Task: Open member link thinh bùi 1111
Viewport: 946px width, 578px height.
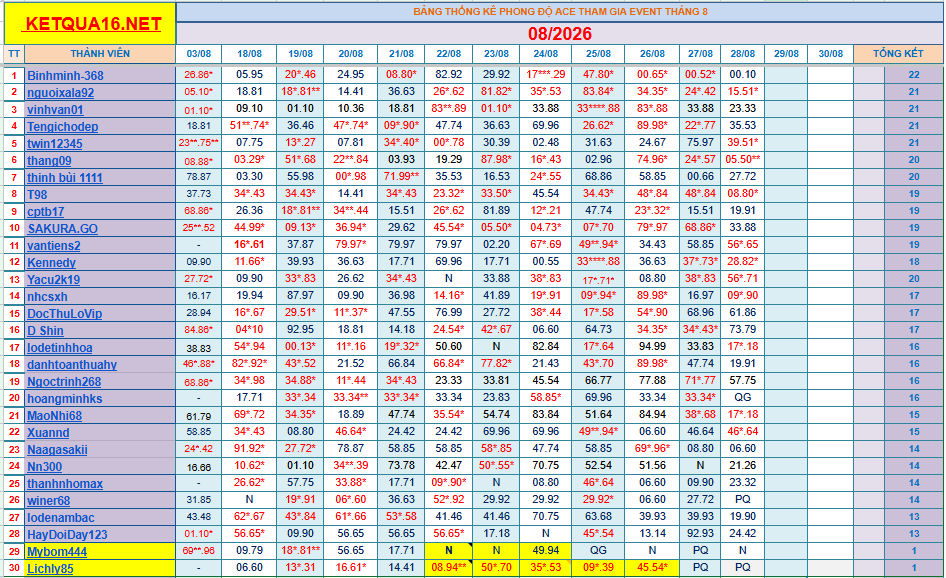Action: pyautogui.click(x=65, y=177)
